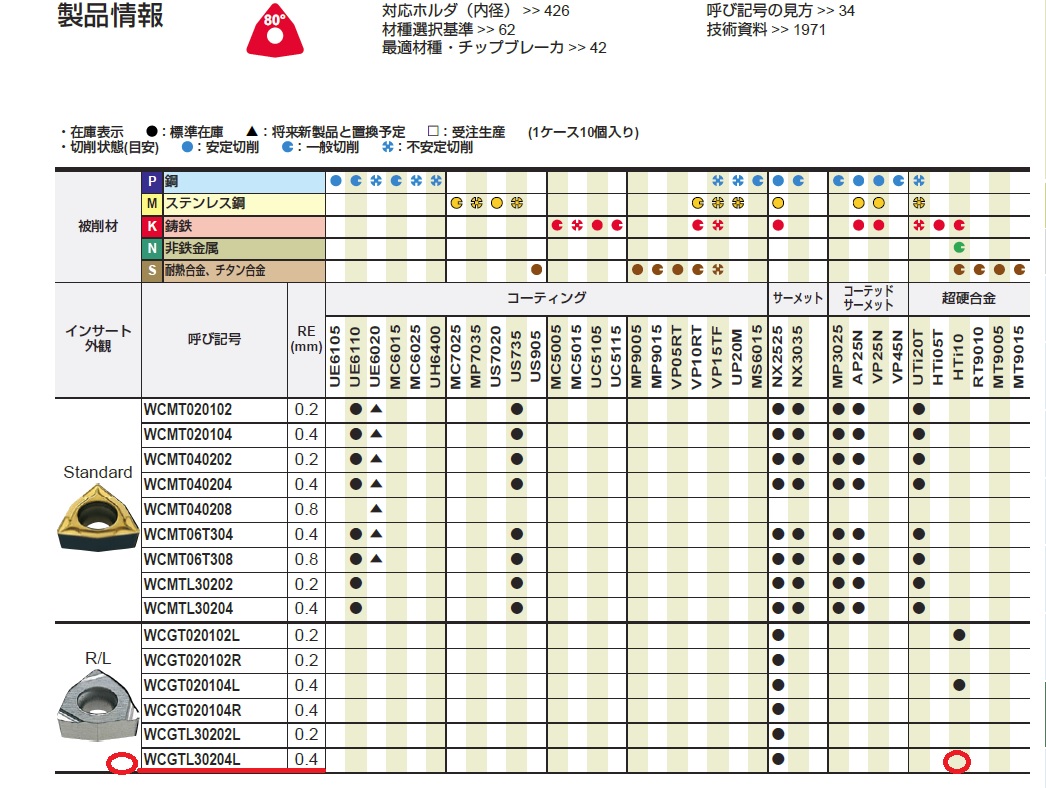Viewport: 1046px width, 788px height.
Task: Click the yellow NX2525 dot in ステンレス鋼 row
Action: tap(778, 203)
